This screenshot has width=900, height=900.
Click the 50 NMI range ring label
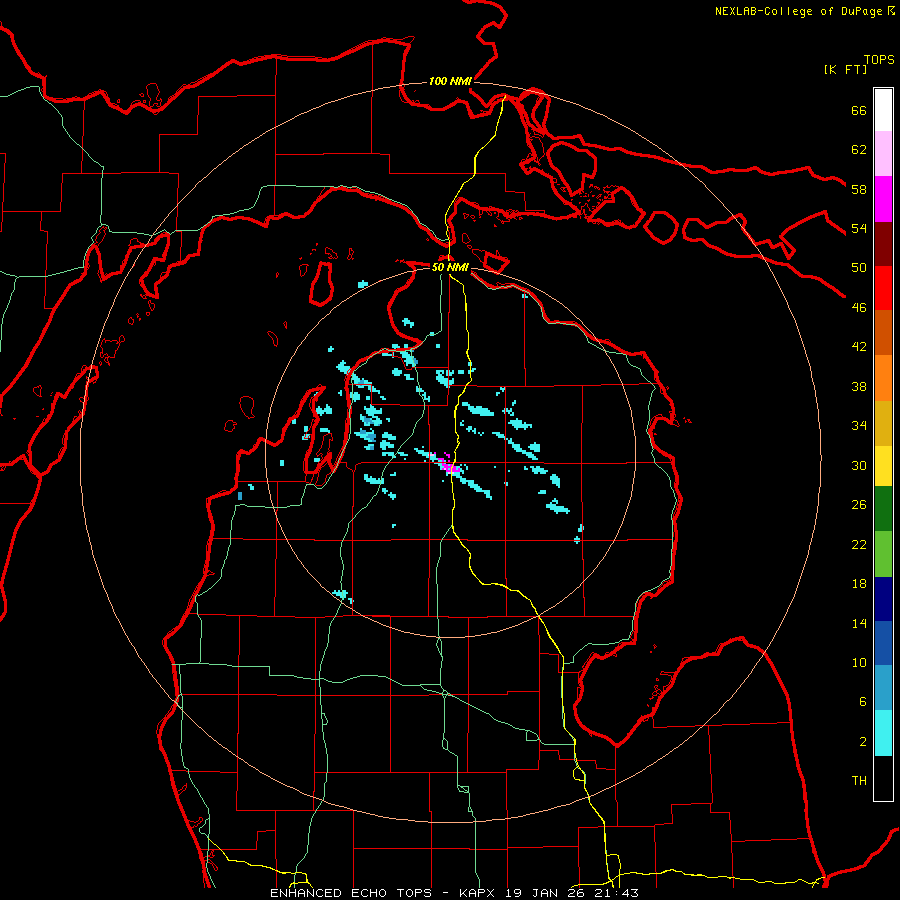click(x=450, y=267)
